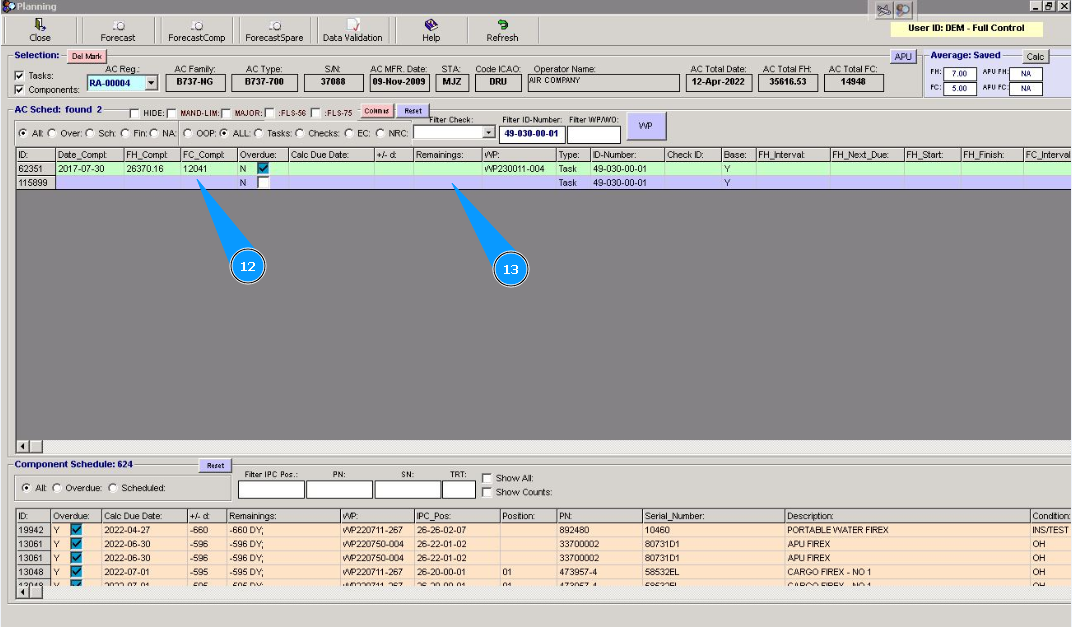Screen dimensions: 1072x629
Task: Enable the HIDE checkbox
Action: (135, 113)
